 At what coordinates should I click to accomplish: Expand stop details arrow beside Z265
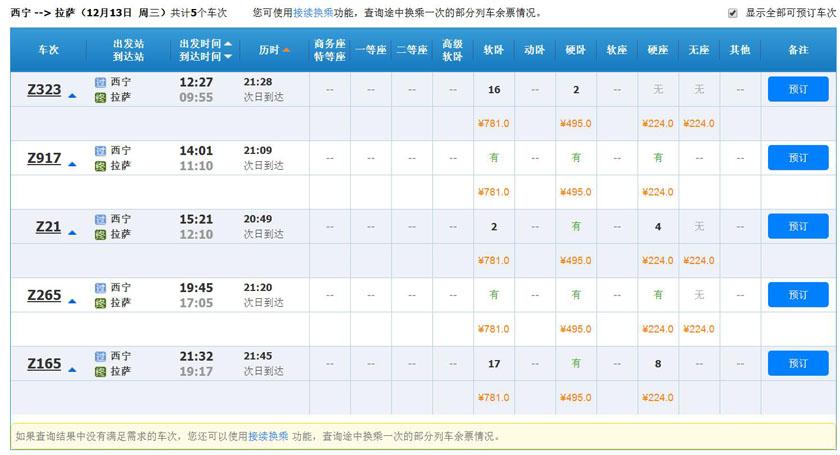pos(72,302)
